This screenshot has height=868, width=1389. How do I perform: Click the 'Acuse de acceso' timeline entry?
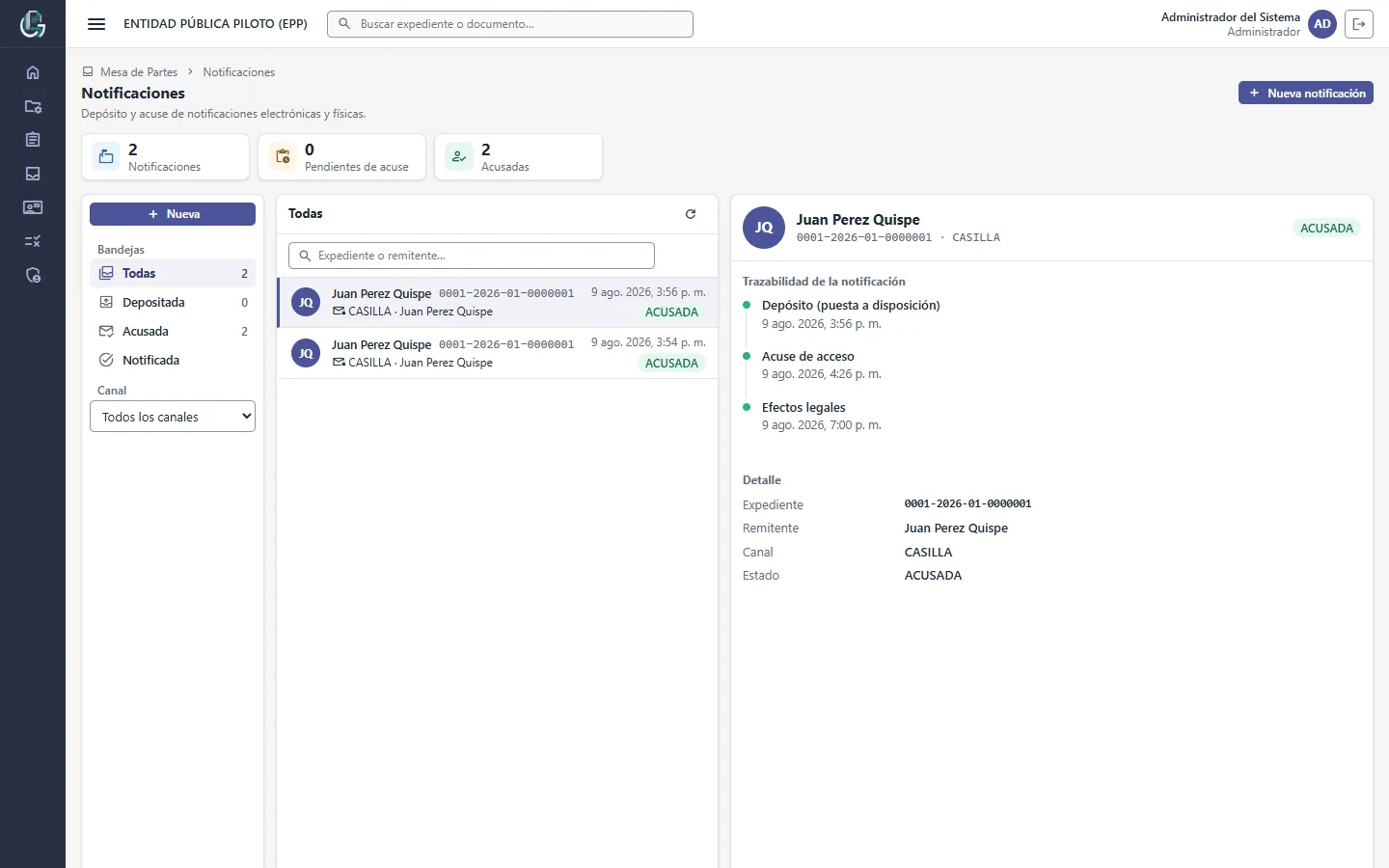[x=808, y=356]
